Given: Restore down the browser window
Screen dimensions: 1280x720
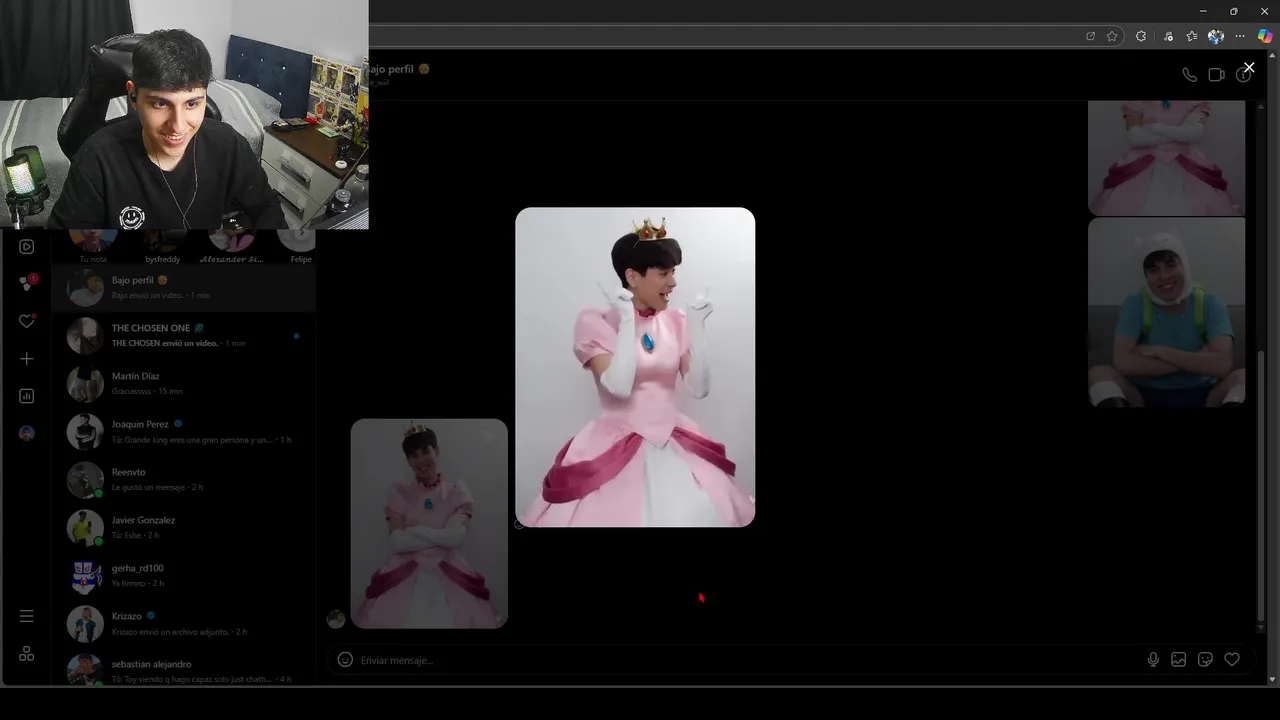Looking at the screenshot, I should point(1234,11).
